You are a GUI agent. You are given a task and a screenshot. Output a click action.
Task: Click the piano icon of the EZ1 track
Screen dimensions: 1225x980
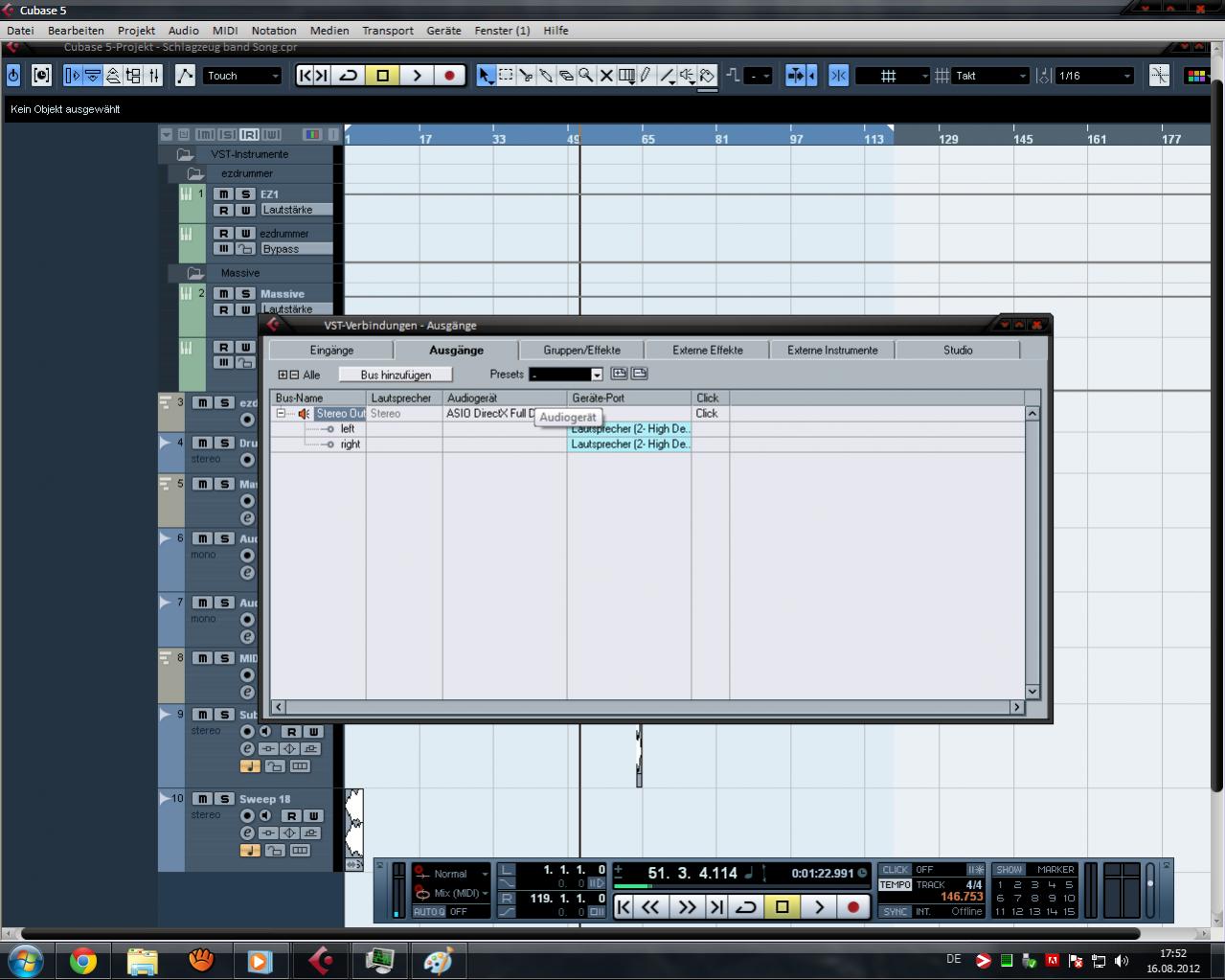pos(186,194)
